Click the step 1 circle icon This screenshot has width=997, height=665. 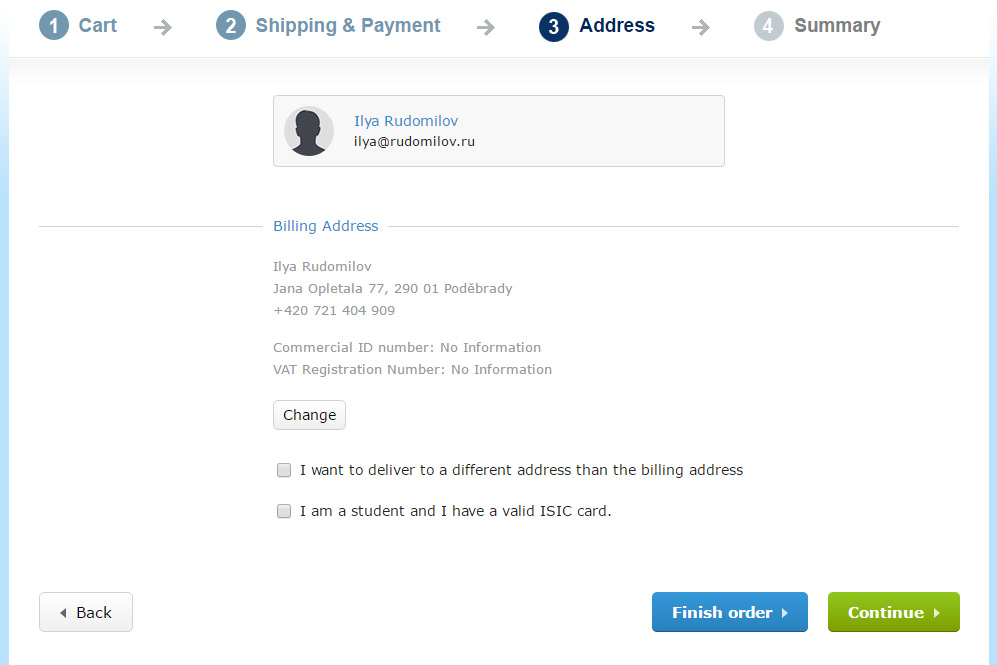[x=54, y=25]
